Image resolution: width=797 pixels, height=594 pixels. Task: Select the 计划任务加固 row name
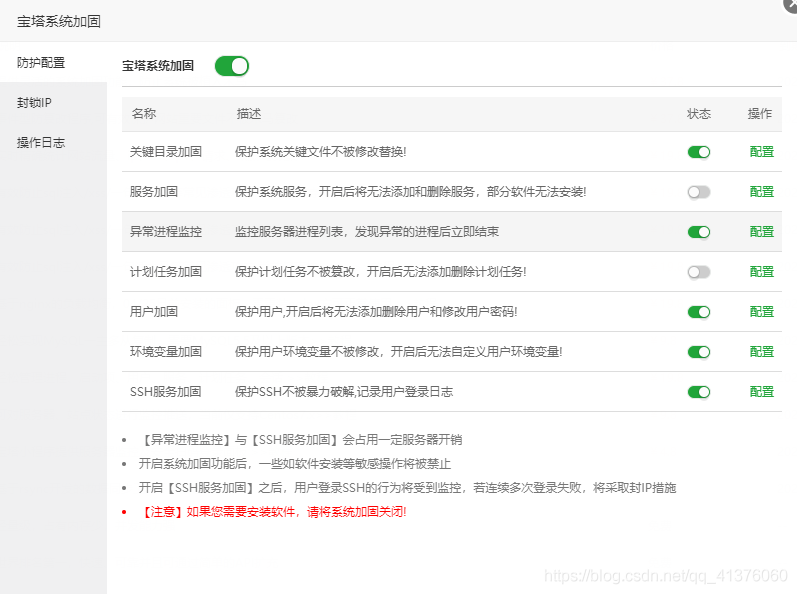click(x=166, y=272)
